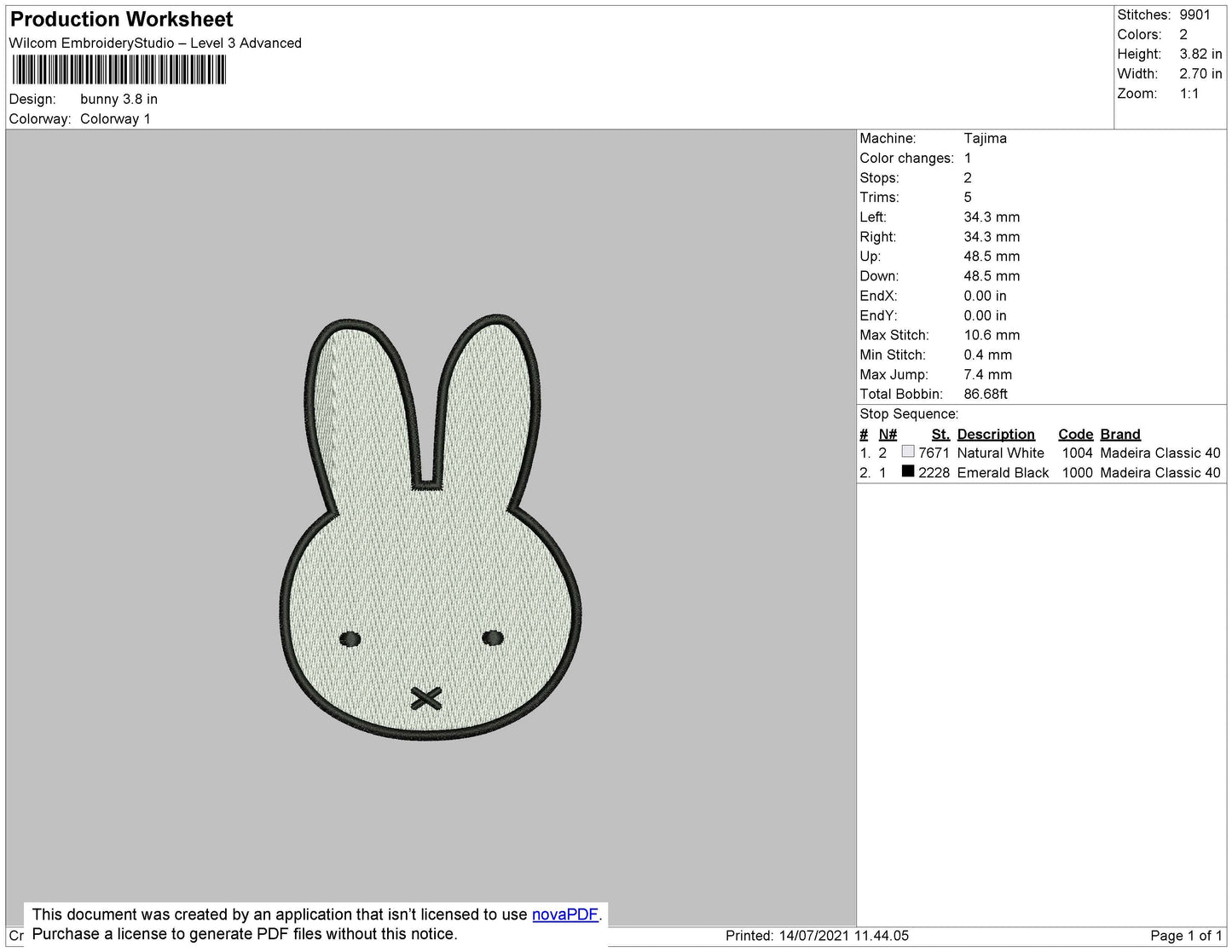Click the Trims value 5
1232x952 pixels.
968,197
